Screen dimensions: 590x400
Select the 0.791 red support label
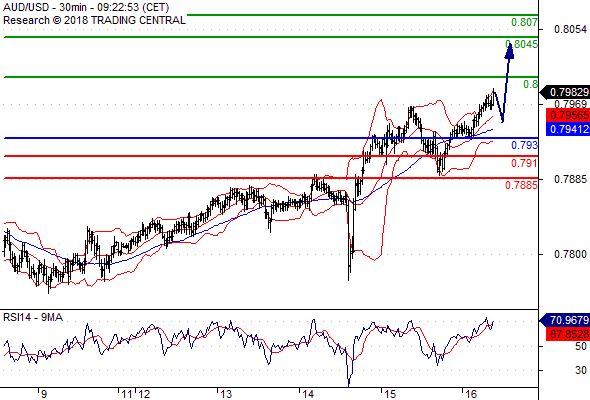click(524, 163)
